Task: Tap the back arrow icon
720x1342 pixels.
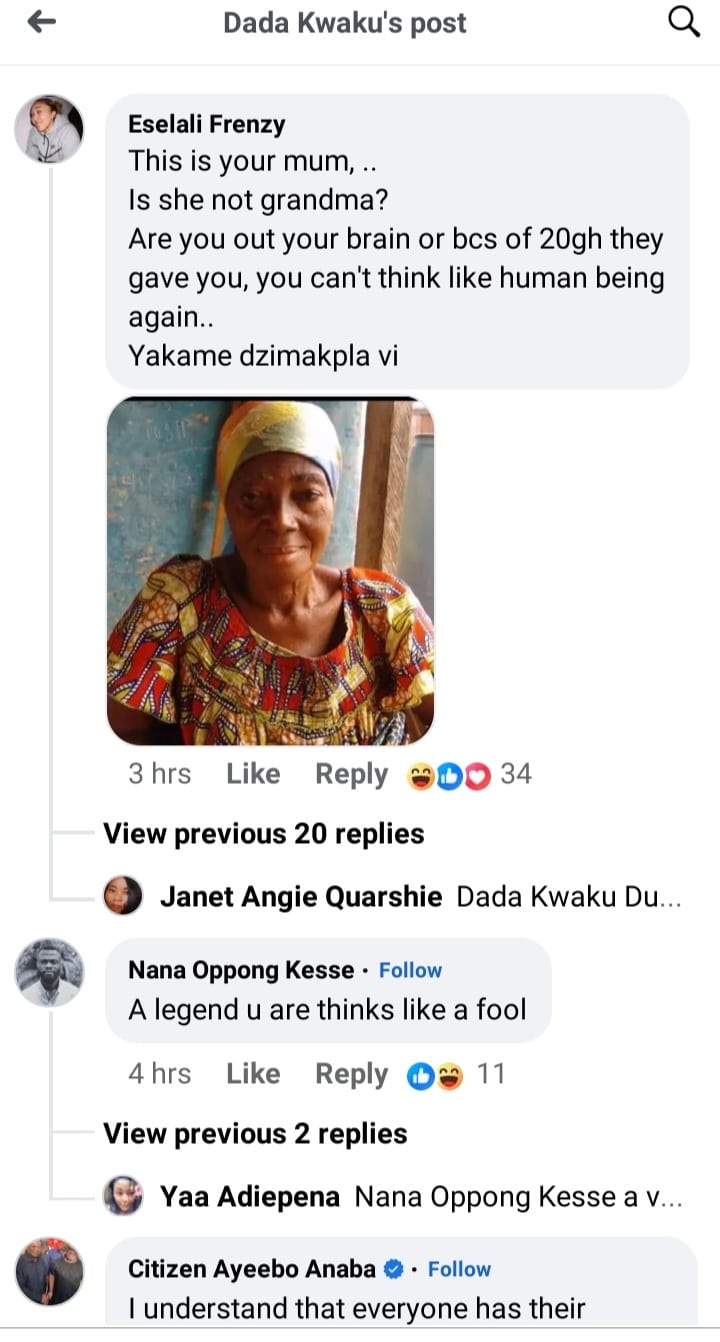Action: coord(41,22)
